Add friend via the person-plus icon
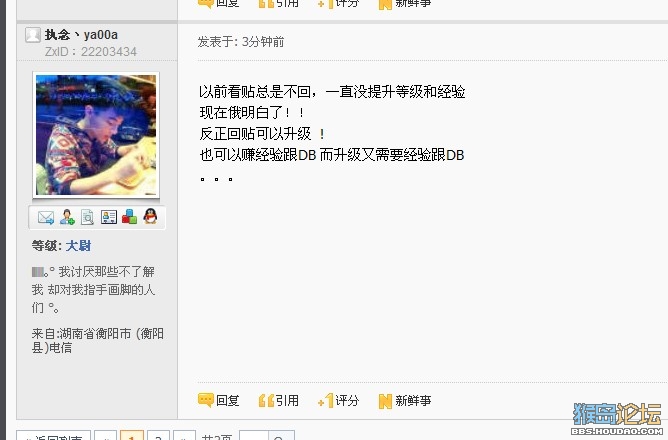Screen dimensions: 668x440 point(67,217)
